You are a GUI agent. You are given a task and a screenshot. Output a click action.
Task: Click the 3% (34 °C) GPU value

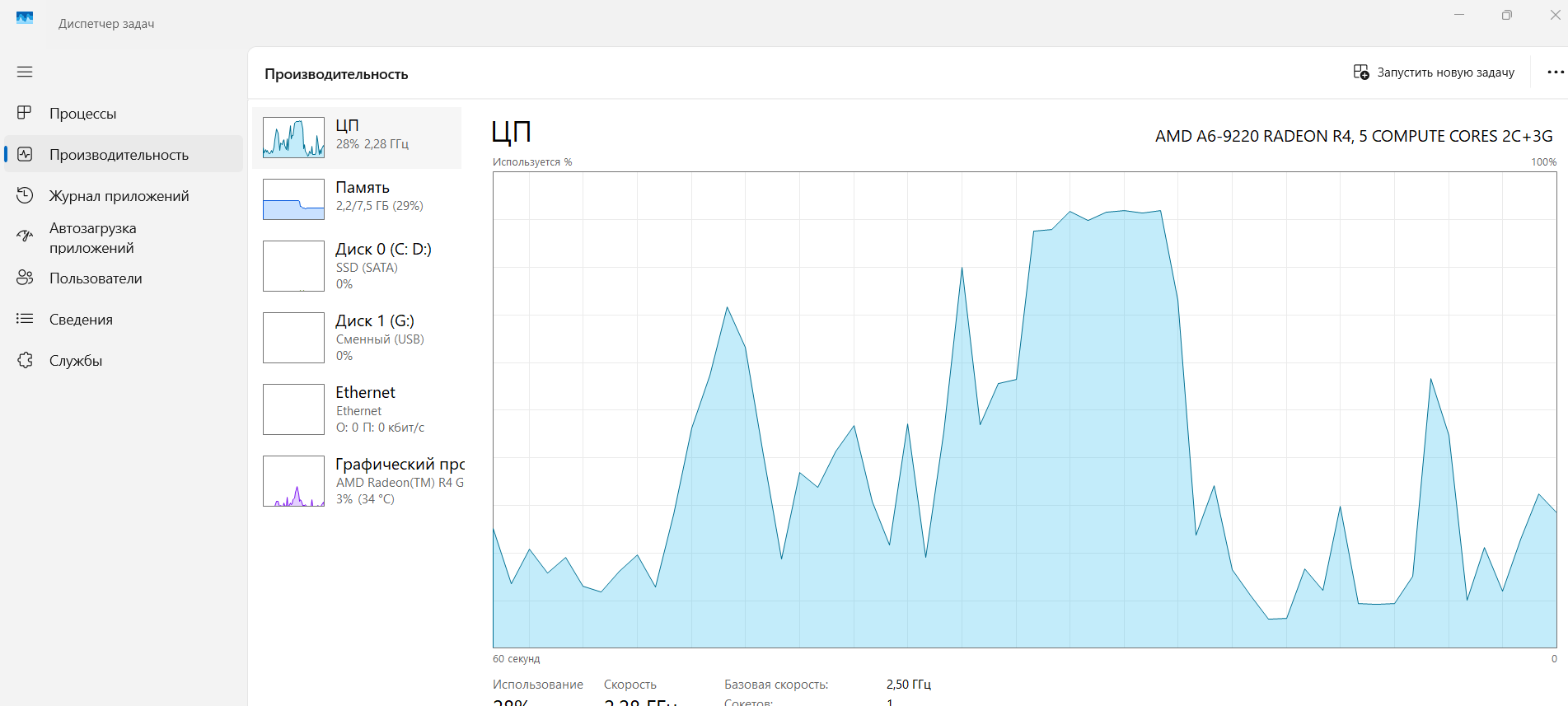point(365,499)
